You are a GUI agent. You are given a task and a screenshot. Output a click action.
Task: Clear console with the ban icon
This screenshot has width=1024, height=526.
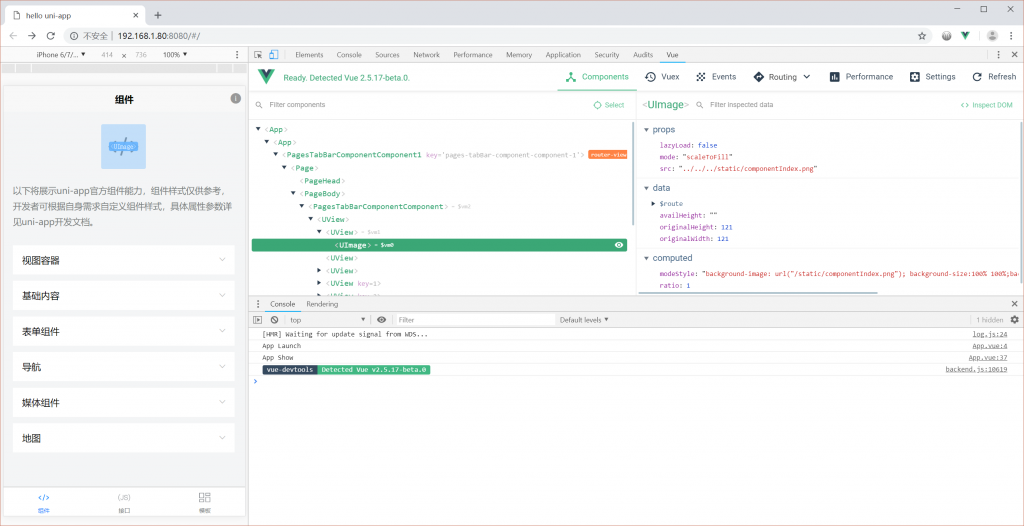click(274, 320)
